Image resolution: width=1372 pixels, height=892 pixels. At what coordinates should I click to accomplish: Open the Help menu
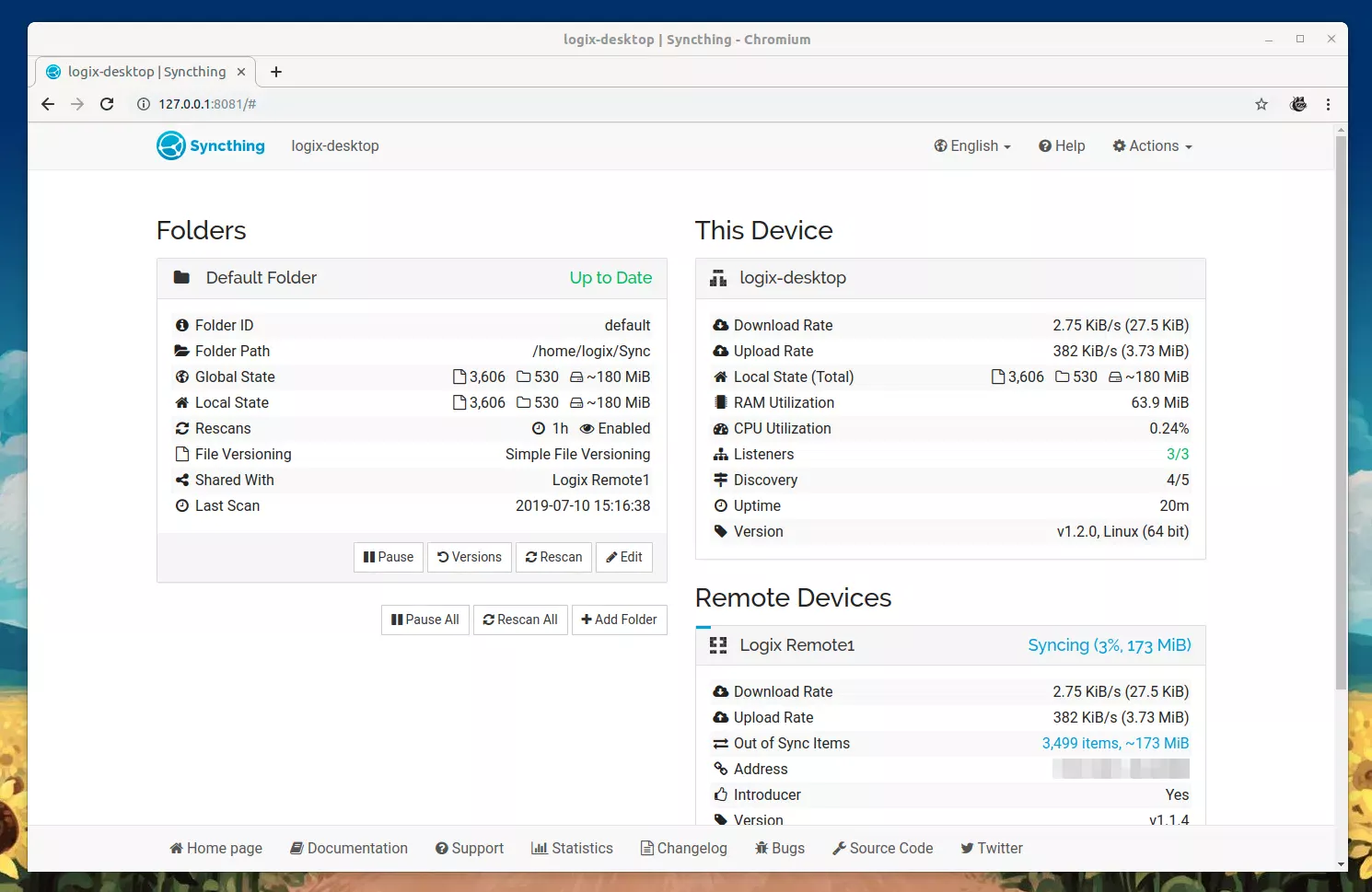1061,145
